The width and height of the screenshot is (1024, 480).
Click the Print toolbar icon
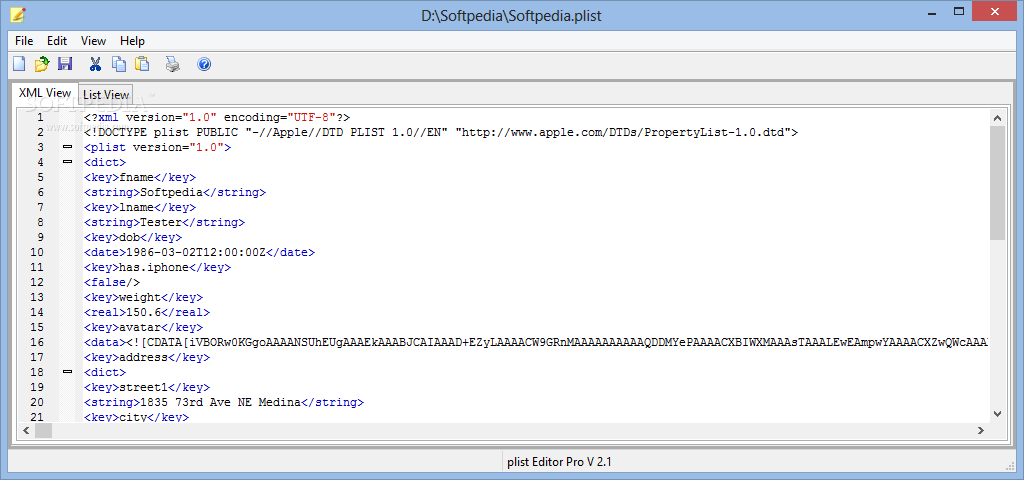click(x=172, y=64)
